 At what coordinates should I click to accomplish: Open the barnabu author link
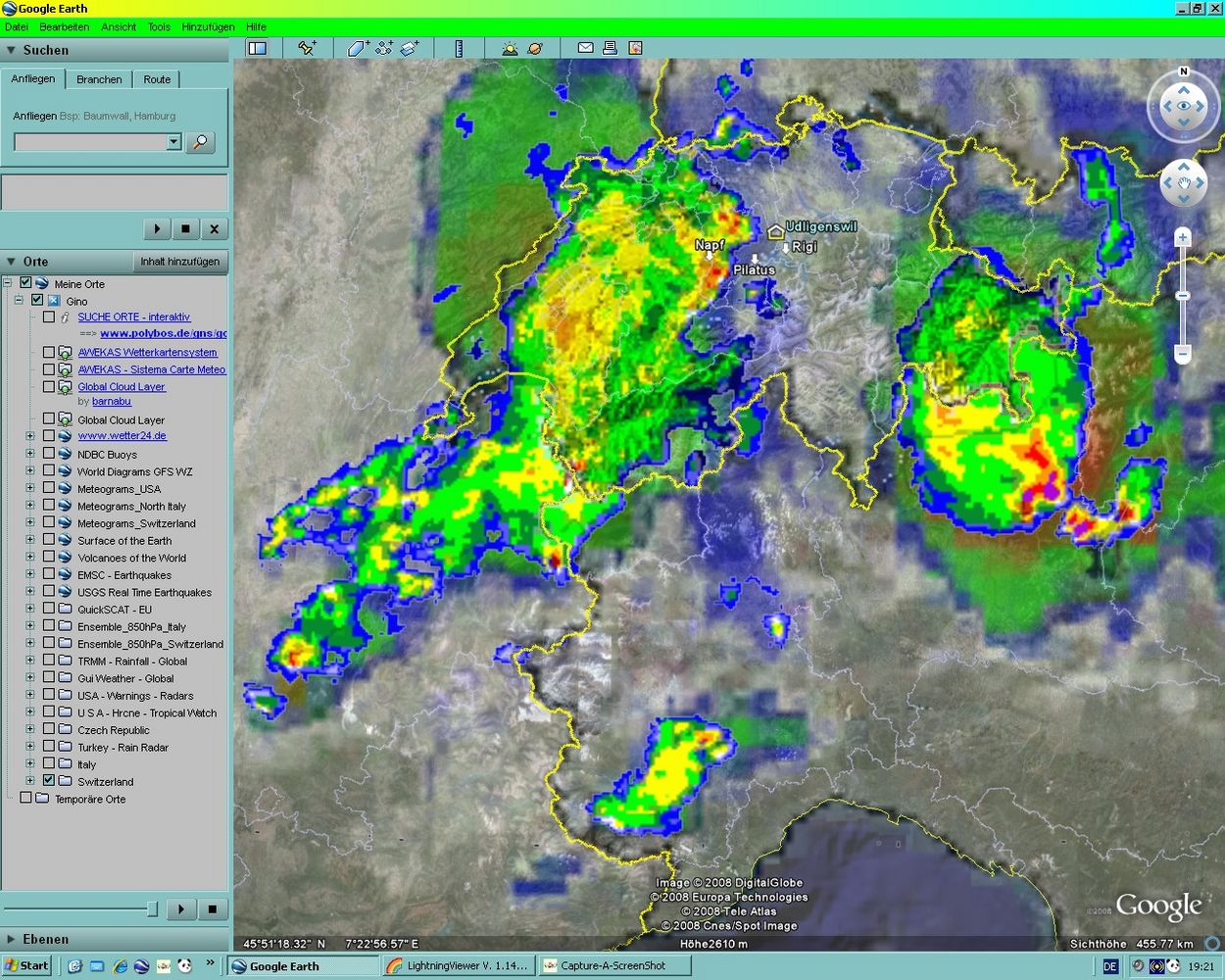pos(112,402)
